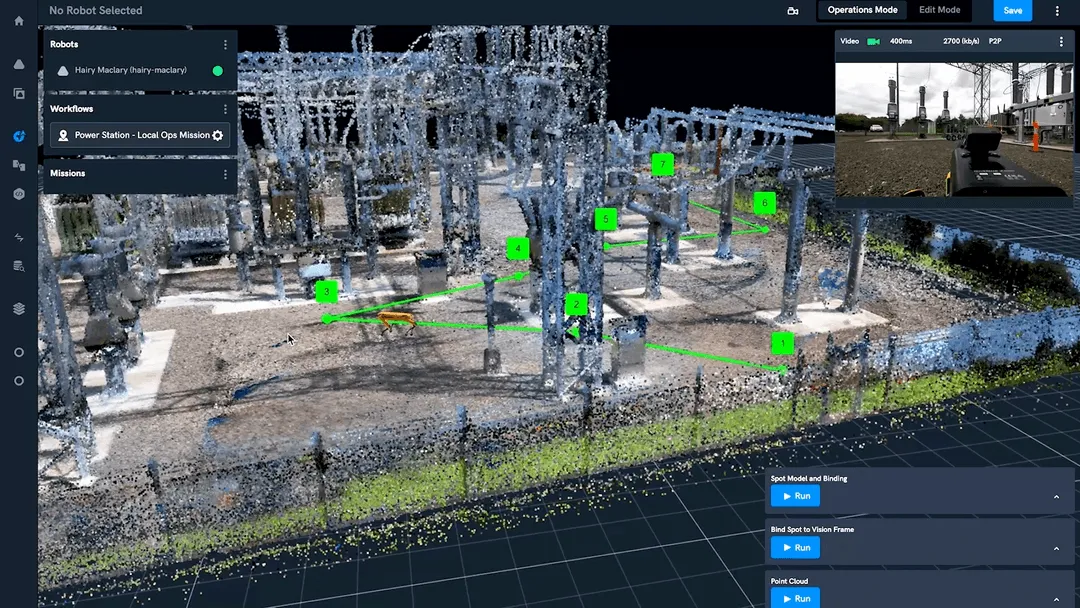The width and height of the screenshot is (1080, 608).
Task: Click the Save button
Action: pos(1012,10)
